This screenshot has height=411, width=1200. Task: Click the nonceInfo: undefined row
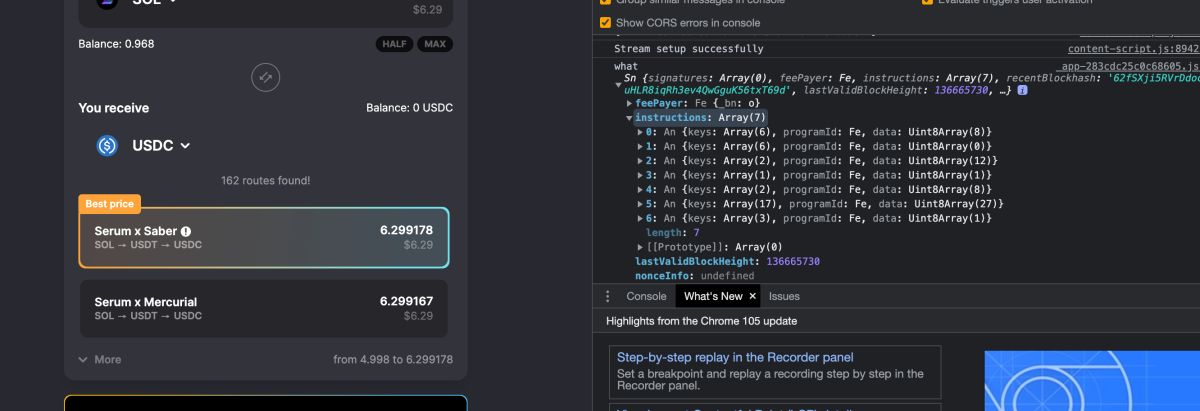pyautogui.click(x=694, y=275)
